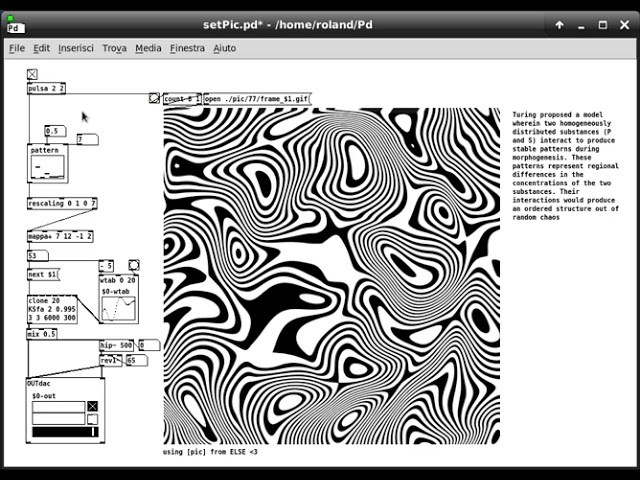The image size is (640, 480).
Task: Click the bang button above the wtab graph
Action: point(133,265)
